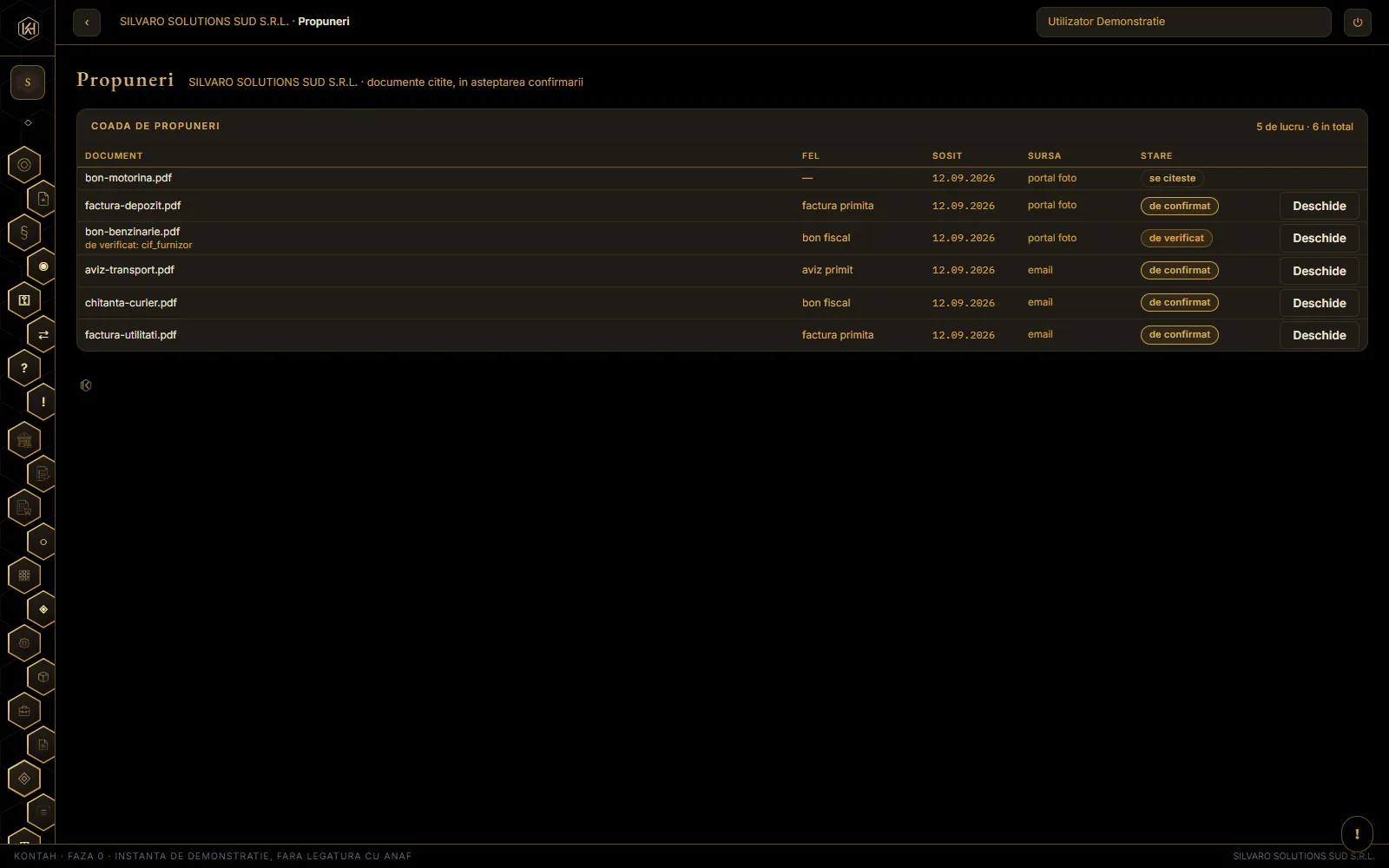Click the 'portal foto' source for bon-benzinarie.pdf
The image size is (1389, 868).
coord(1052,238)
